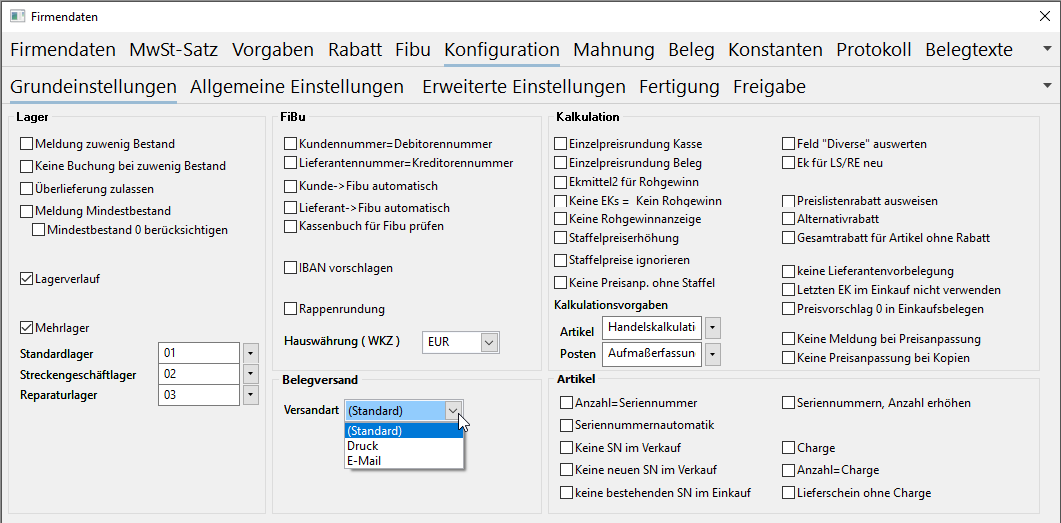Switch to the Firmendaten tab

point(63,49)
